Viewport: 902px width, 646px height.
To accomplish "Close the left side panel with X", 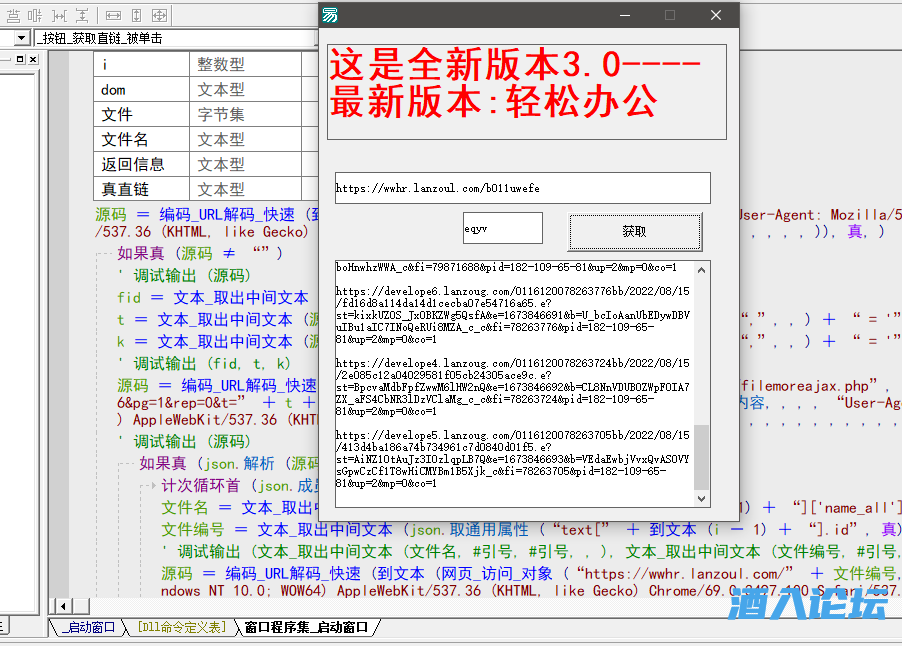I will coord(32,60).
